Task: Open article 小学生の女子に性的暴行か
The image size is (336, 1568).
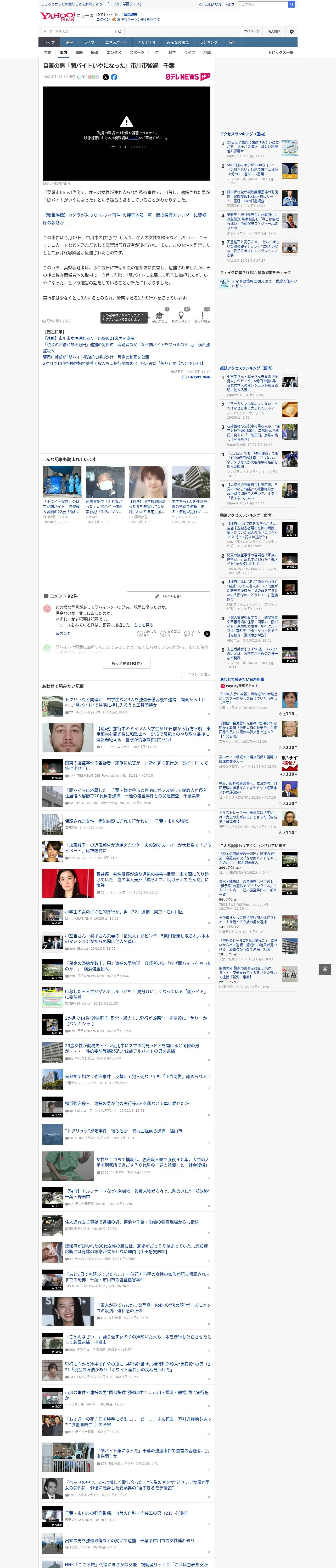Action: point(124,912)
